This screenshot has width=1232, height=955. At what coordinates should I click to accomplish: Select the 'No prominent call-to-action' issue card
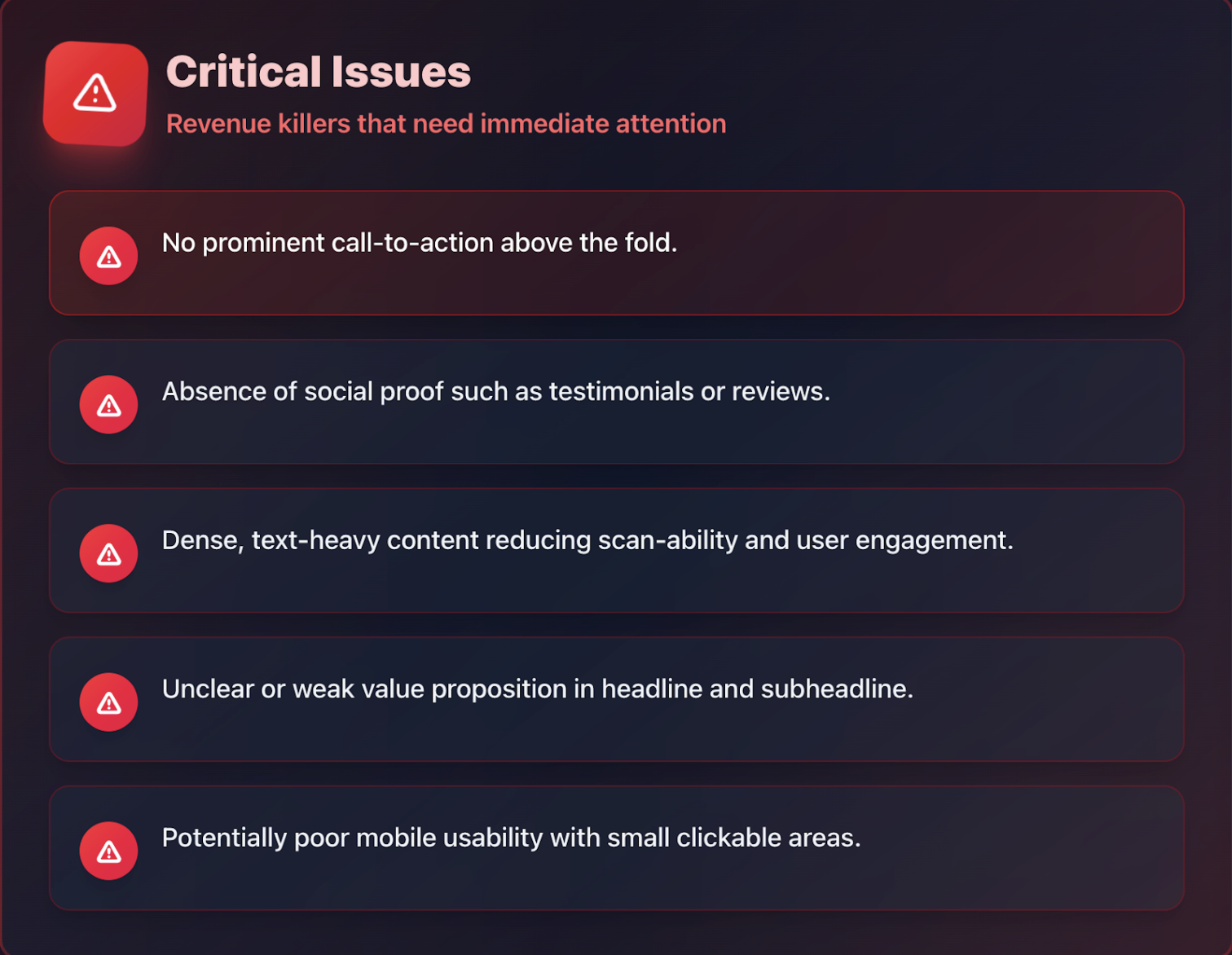point(616,253)
